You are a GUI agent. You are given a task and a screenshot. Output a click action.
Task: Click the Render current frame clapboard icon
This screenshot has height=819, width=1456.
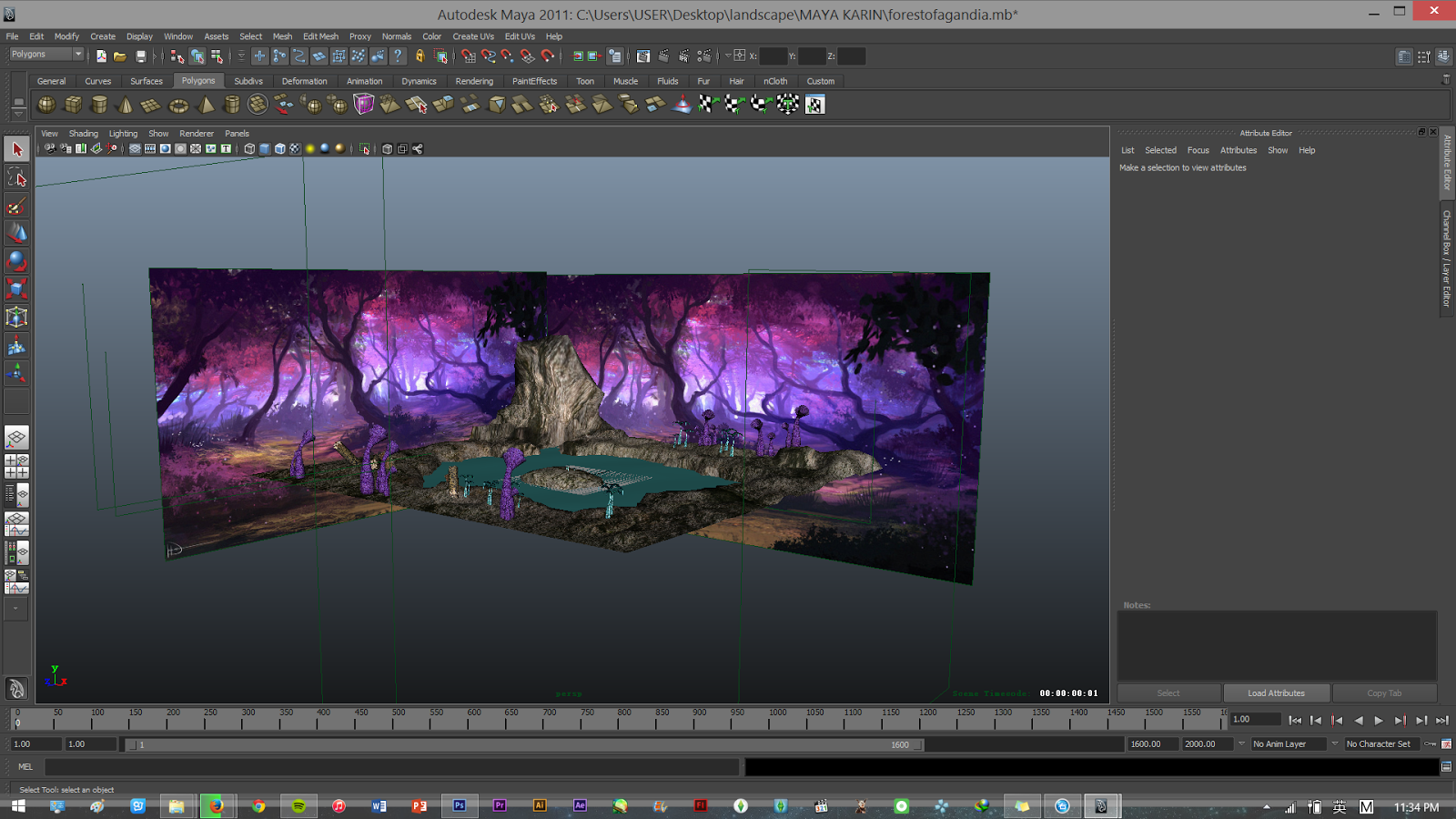click(663, 56)
